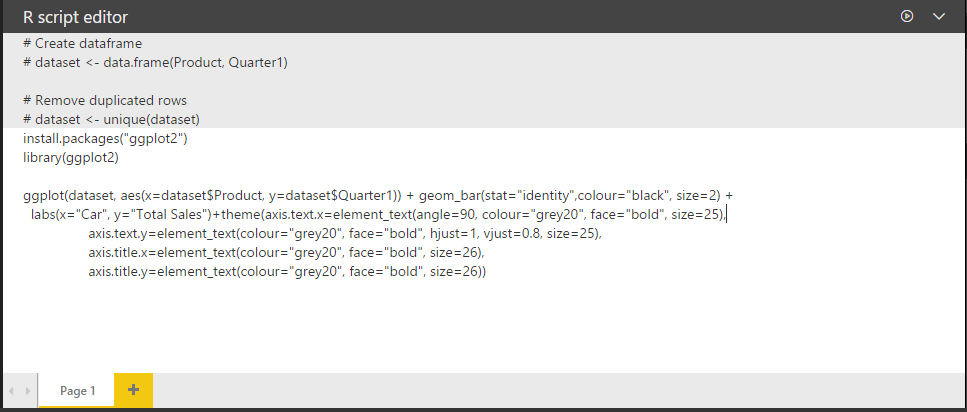Click the data.frame(Product, Quarter1) comment line

(155, 63)
